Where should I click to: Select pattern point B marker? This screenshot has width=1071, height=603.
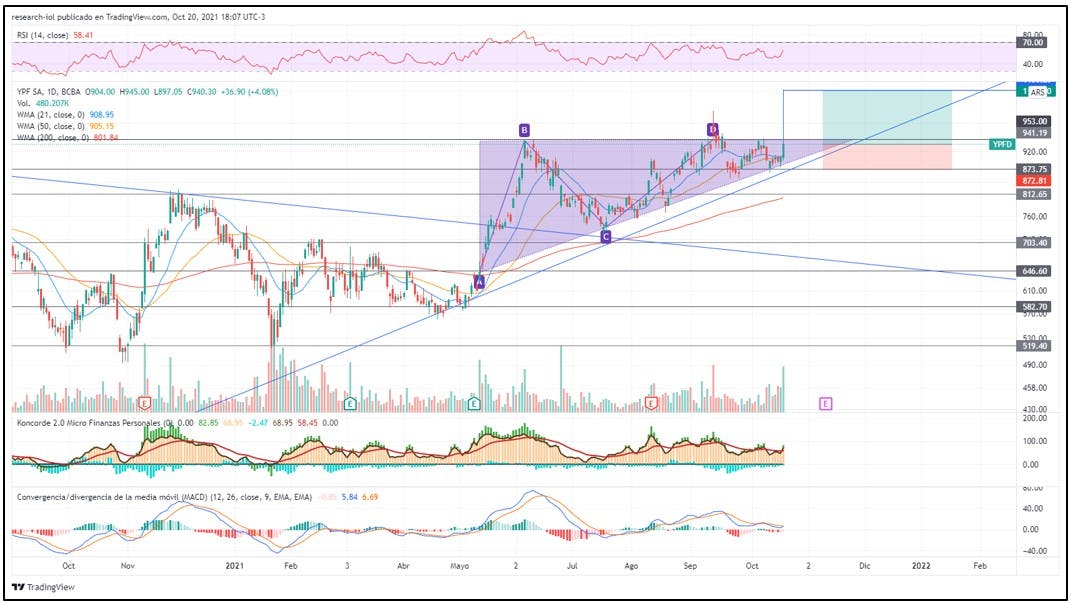pyautogui.click(x=524, y=130)
